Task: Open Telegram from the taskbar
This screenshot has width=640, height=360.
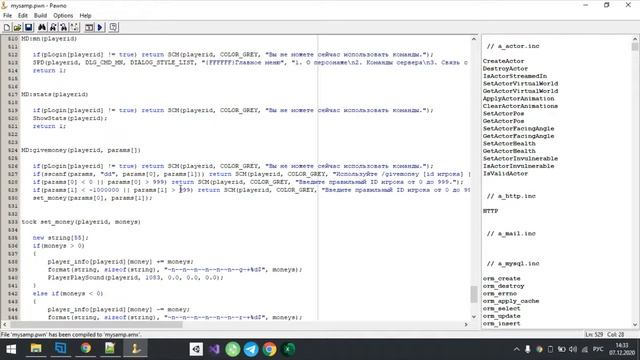Action: [x=251, y=349]
